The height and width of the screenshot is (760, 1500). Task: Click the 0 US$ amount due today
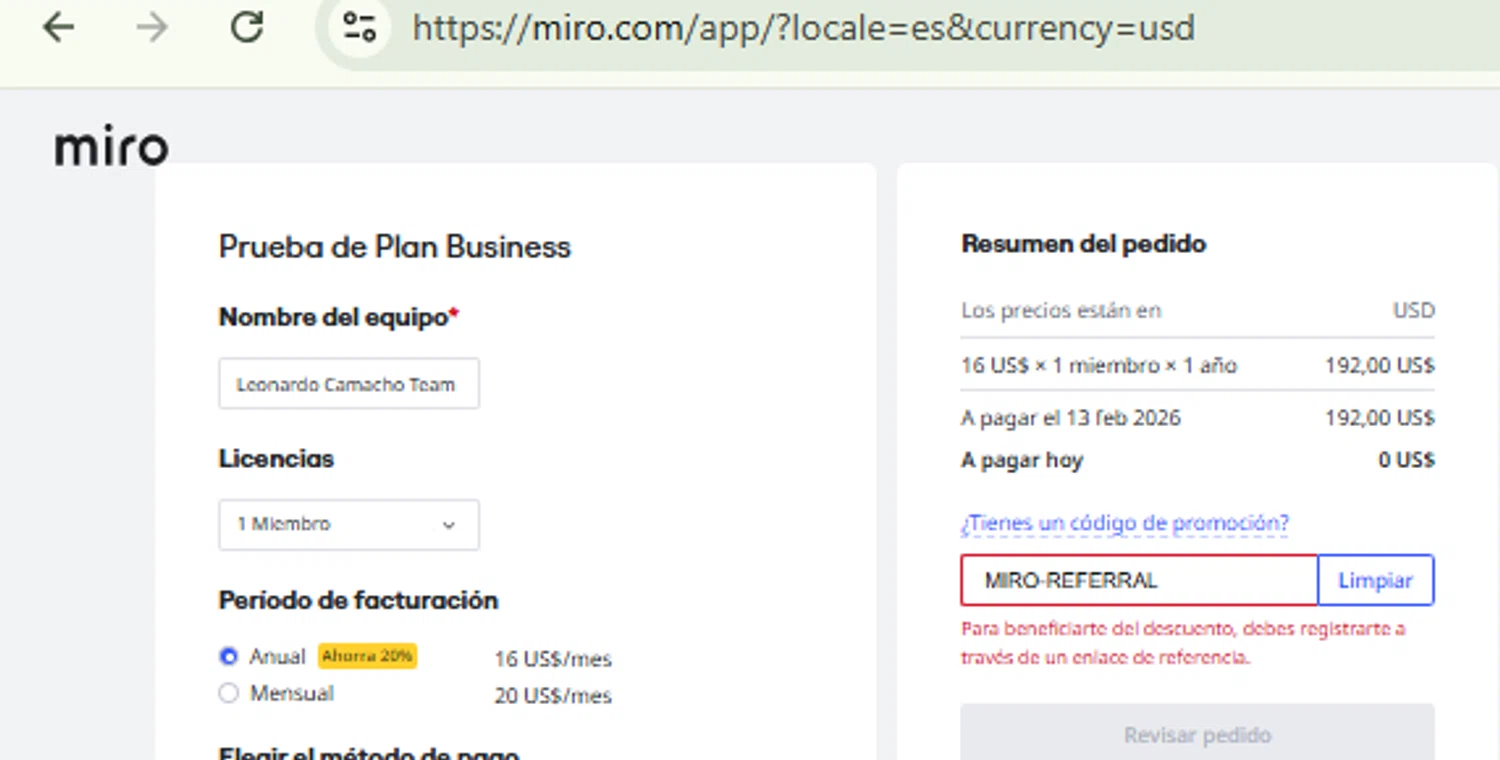coord(1406,460)
